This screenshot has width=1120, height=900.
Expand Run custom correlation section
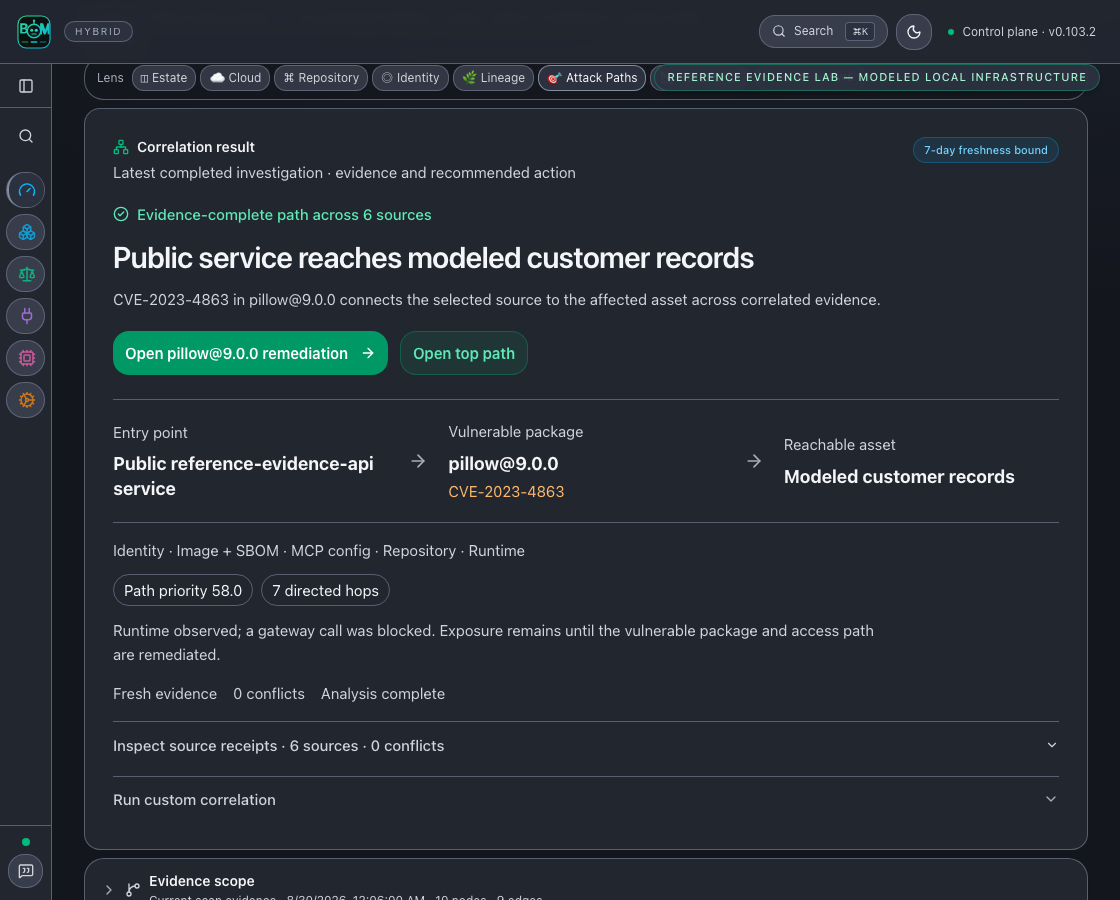tap(586, 800)
